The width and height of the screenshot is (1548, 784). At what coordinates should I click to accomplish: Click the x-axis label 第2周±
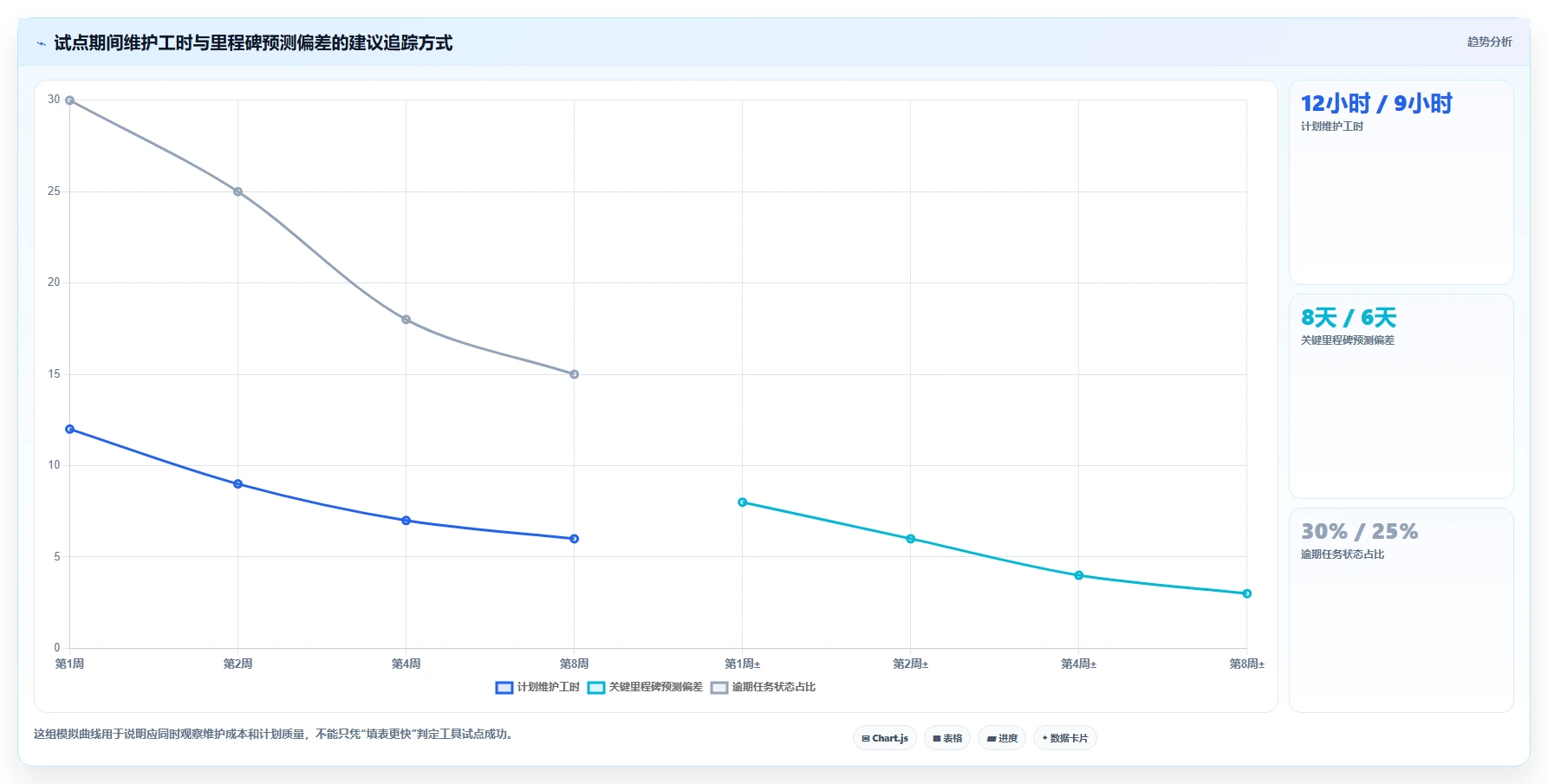tap(911, 664)
